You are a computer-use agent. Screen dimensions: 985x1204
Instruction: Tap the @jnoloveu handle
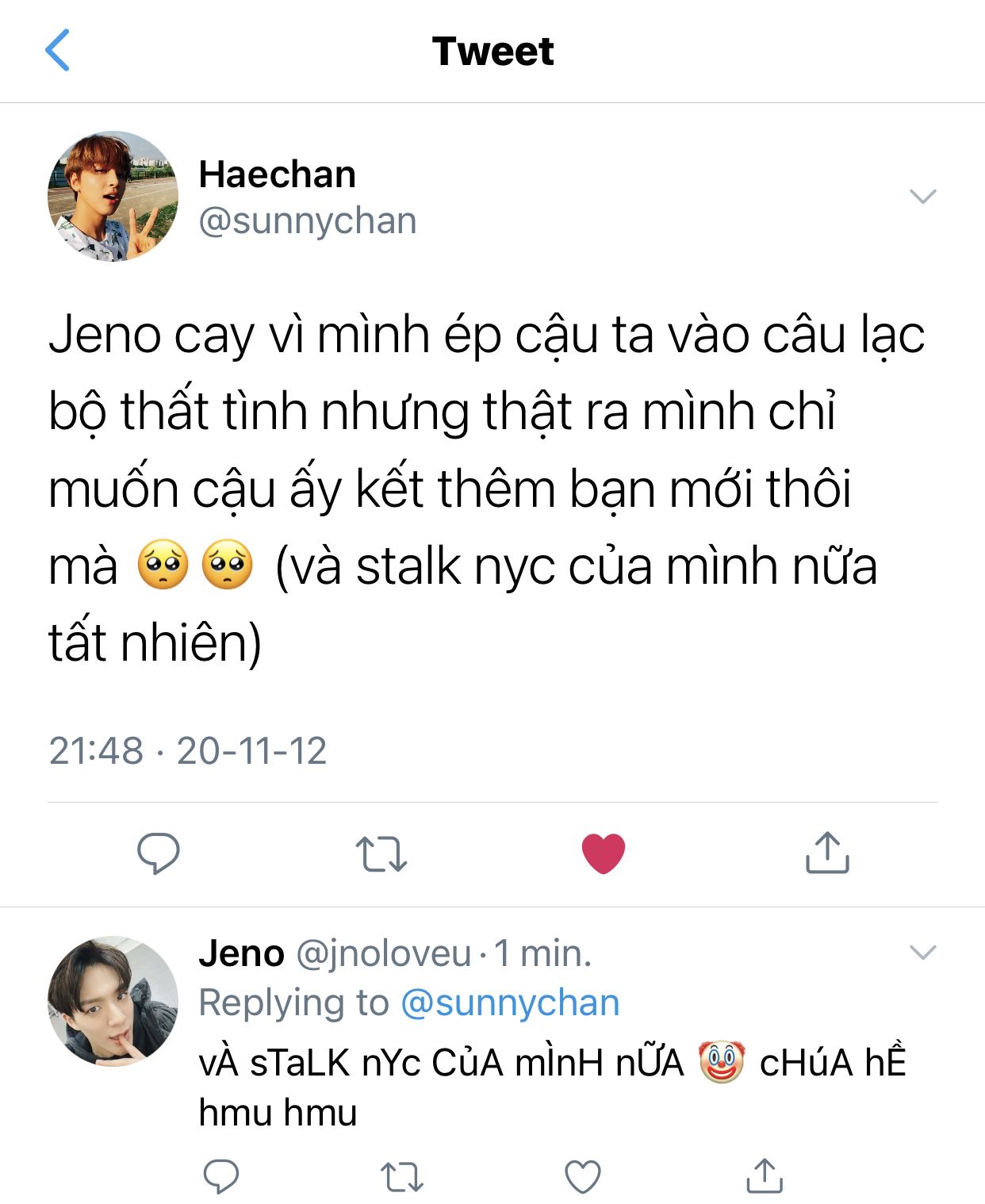(x=384, y=953)
